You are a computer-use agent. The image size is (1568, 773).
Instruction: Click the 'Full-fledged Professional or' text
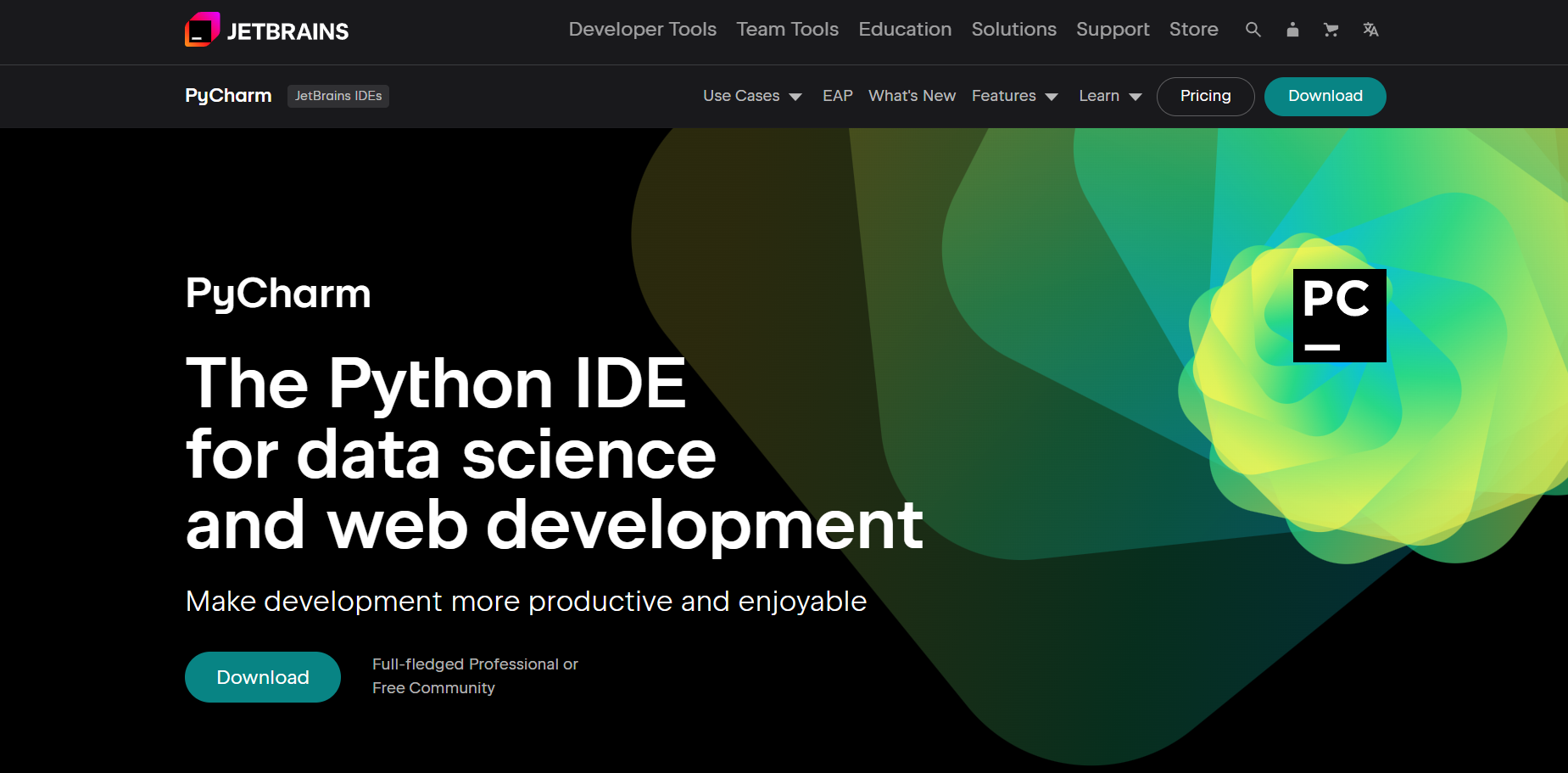(x=475, y=664)
